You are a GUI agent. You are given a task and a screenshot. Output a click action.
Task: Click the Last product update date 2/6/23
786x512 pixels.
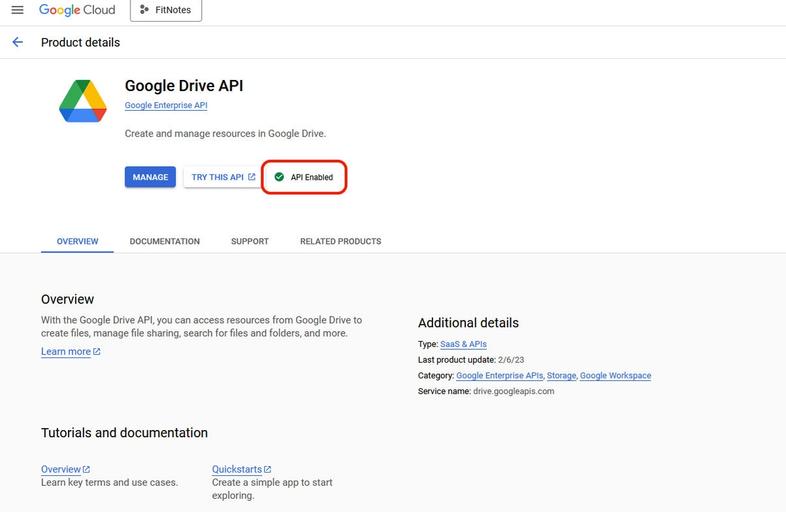[511, 360]
